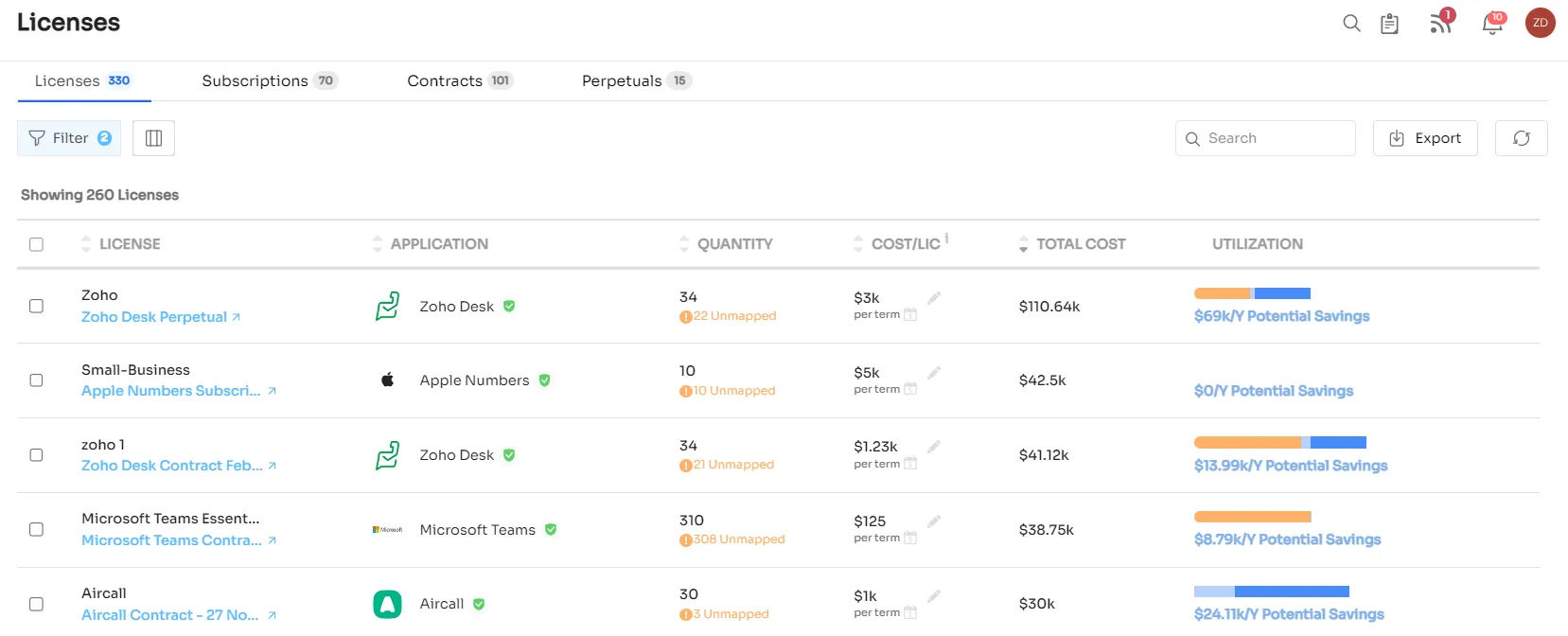1568x636 pixels.
Task: Check the Microsoft Teams Essentials row checkbox
Action: click(36, 530)
